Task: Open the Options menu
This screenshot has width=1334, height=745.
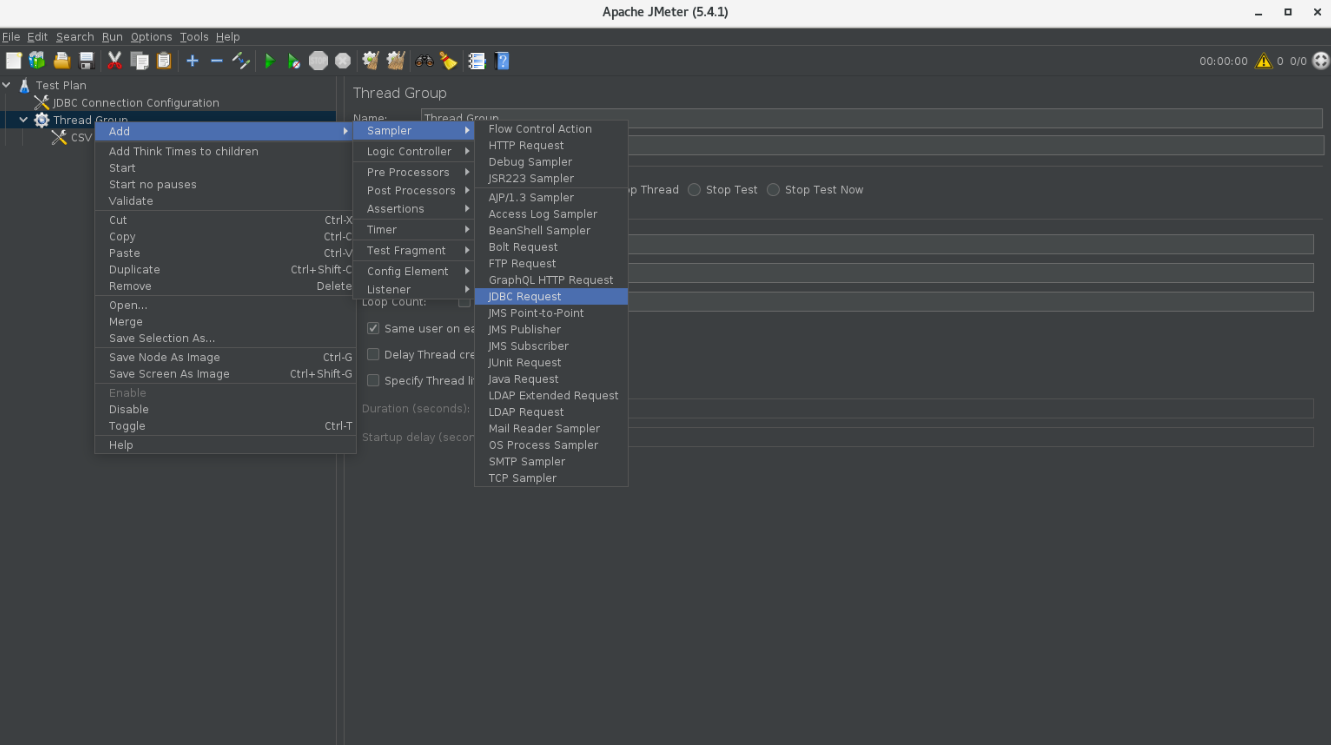Action: tap(151, 37)
